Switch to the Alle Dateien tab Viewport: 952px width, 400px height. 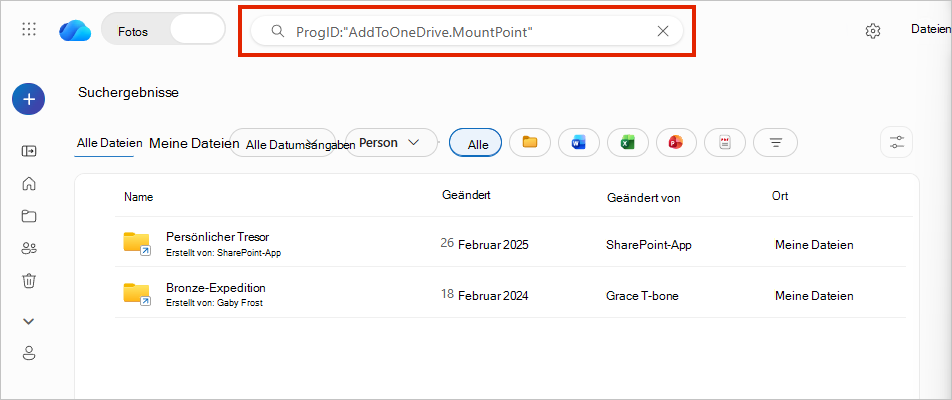[x=109, y=143]
